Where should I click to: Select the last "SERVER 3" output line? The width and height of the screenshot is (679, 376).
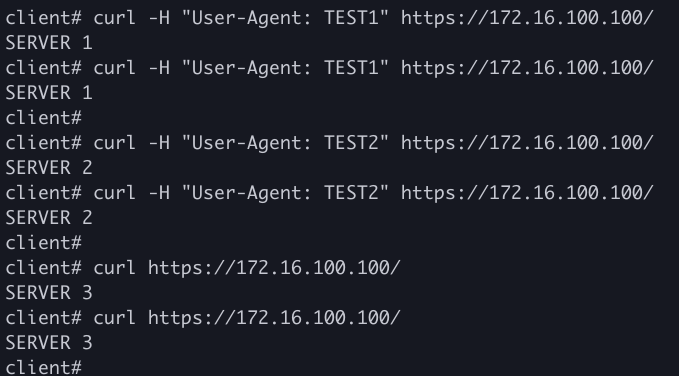tap(49, 343)
